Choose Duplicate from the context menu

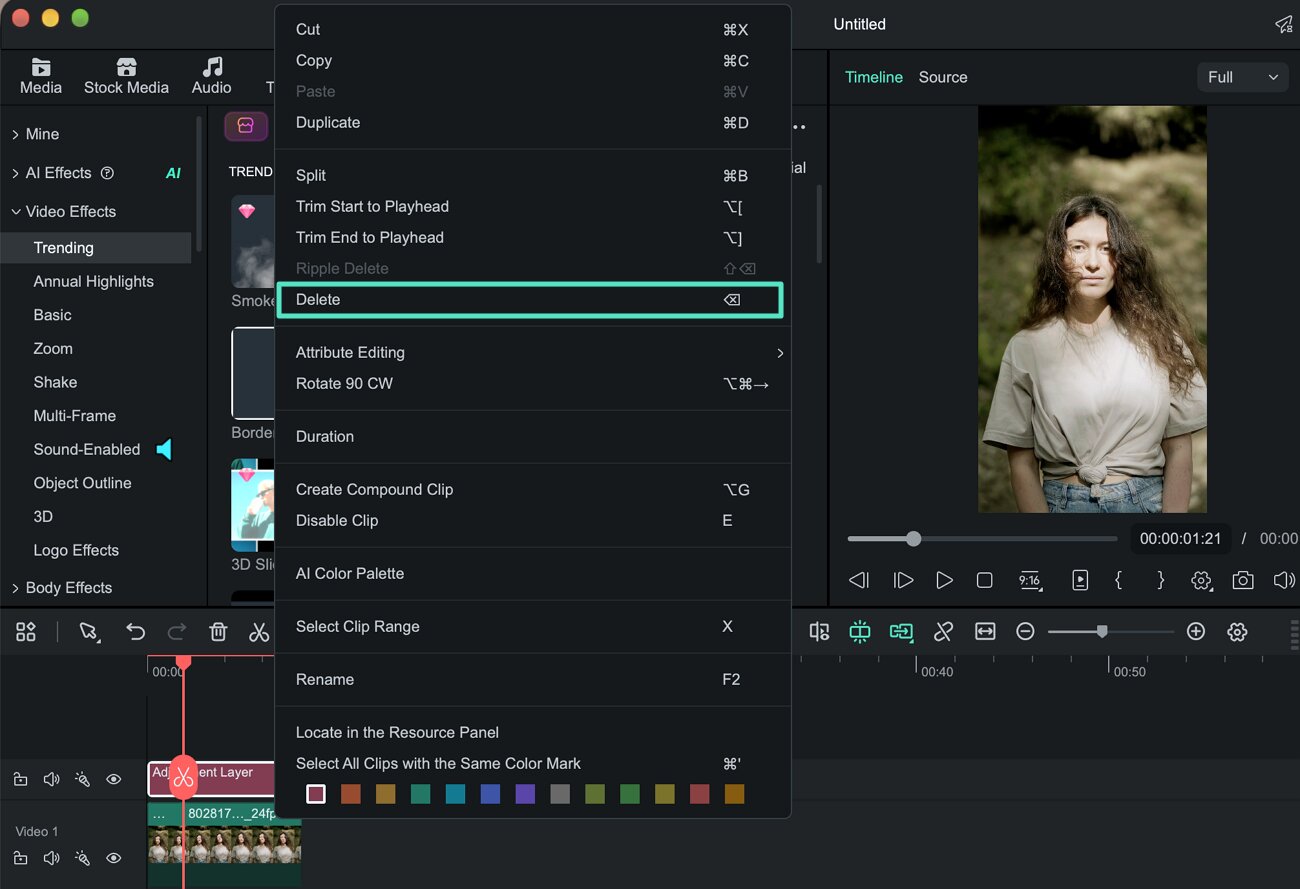532,123
